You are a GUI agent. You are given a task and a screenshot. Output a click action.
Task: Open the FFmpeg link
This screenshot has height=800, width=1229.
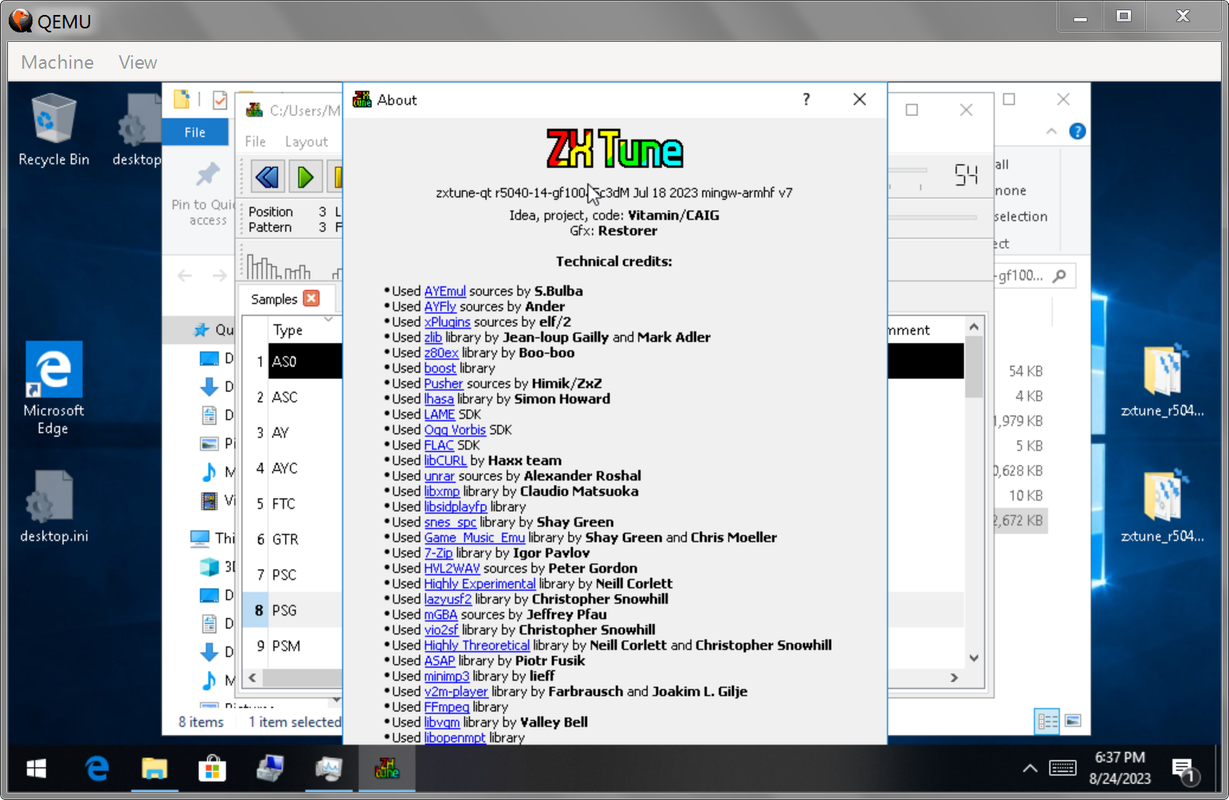pyautogui.click(x=446, y=707)
